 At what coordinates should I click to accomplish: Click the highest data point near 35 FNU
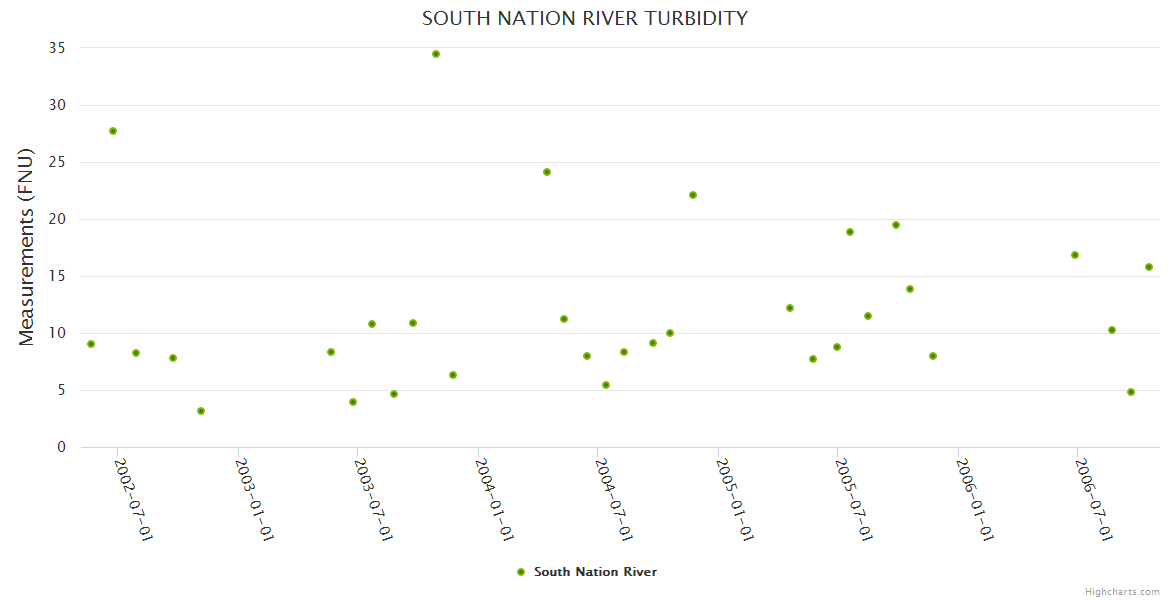pos(436,54)
